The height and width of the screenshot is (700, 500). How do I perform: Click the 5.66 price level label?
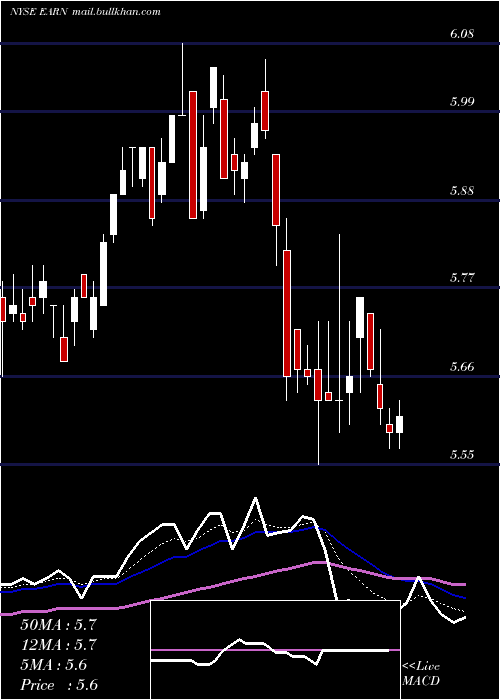[x=462, y=367]
